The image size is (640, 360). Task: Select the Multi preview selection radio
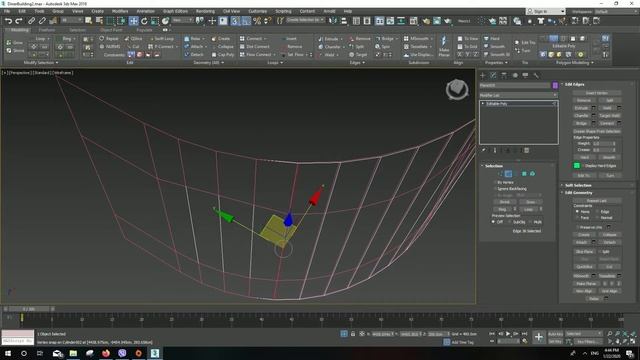point(530,222)
